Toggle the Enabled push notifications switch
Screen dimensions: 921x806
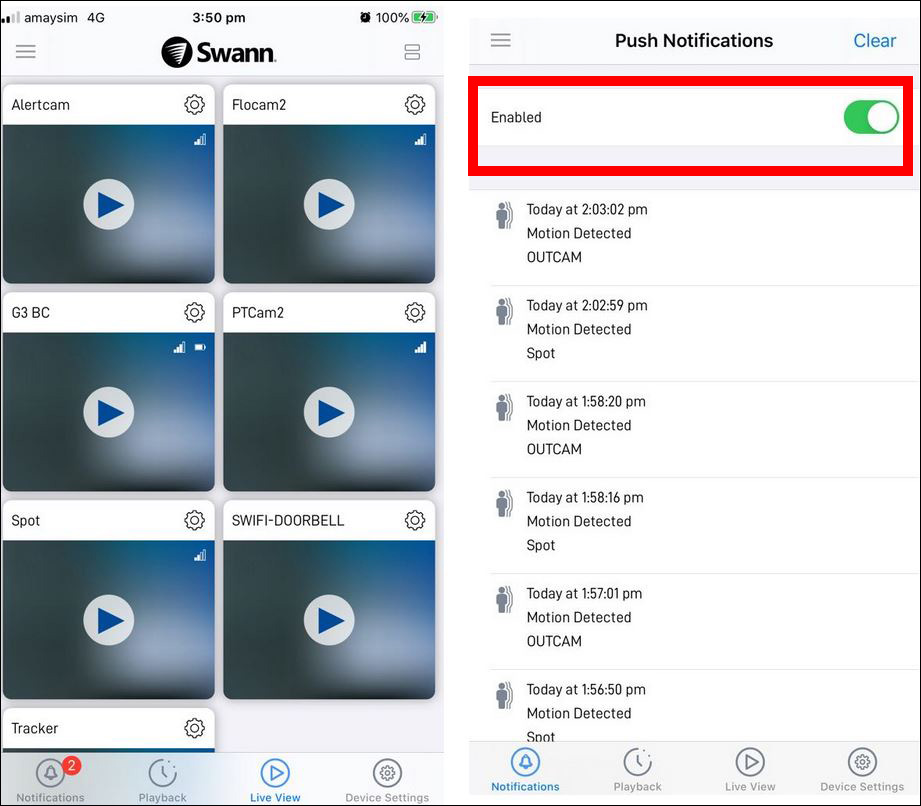pos(871,117)
